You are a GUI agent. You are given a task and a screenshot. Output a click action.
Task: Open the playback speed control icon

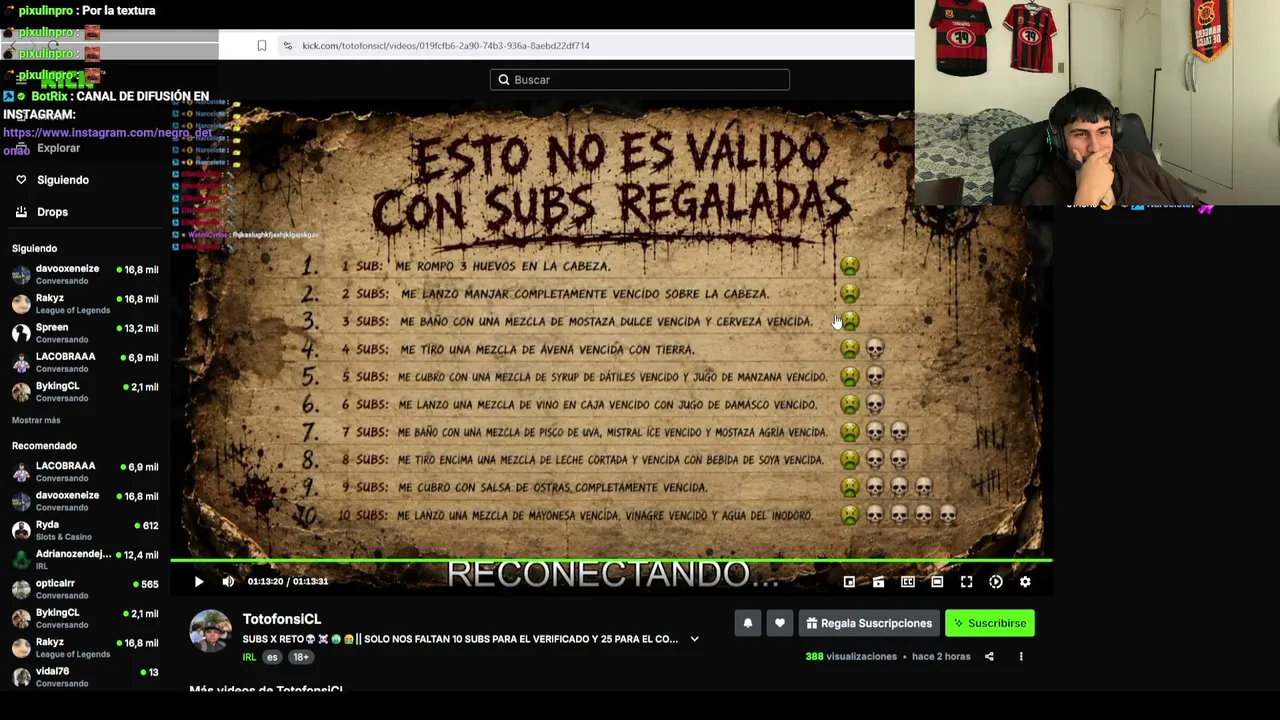(x=996, y=581)
